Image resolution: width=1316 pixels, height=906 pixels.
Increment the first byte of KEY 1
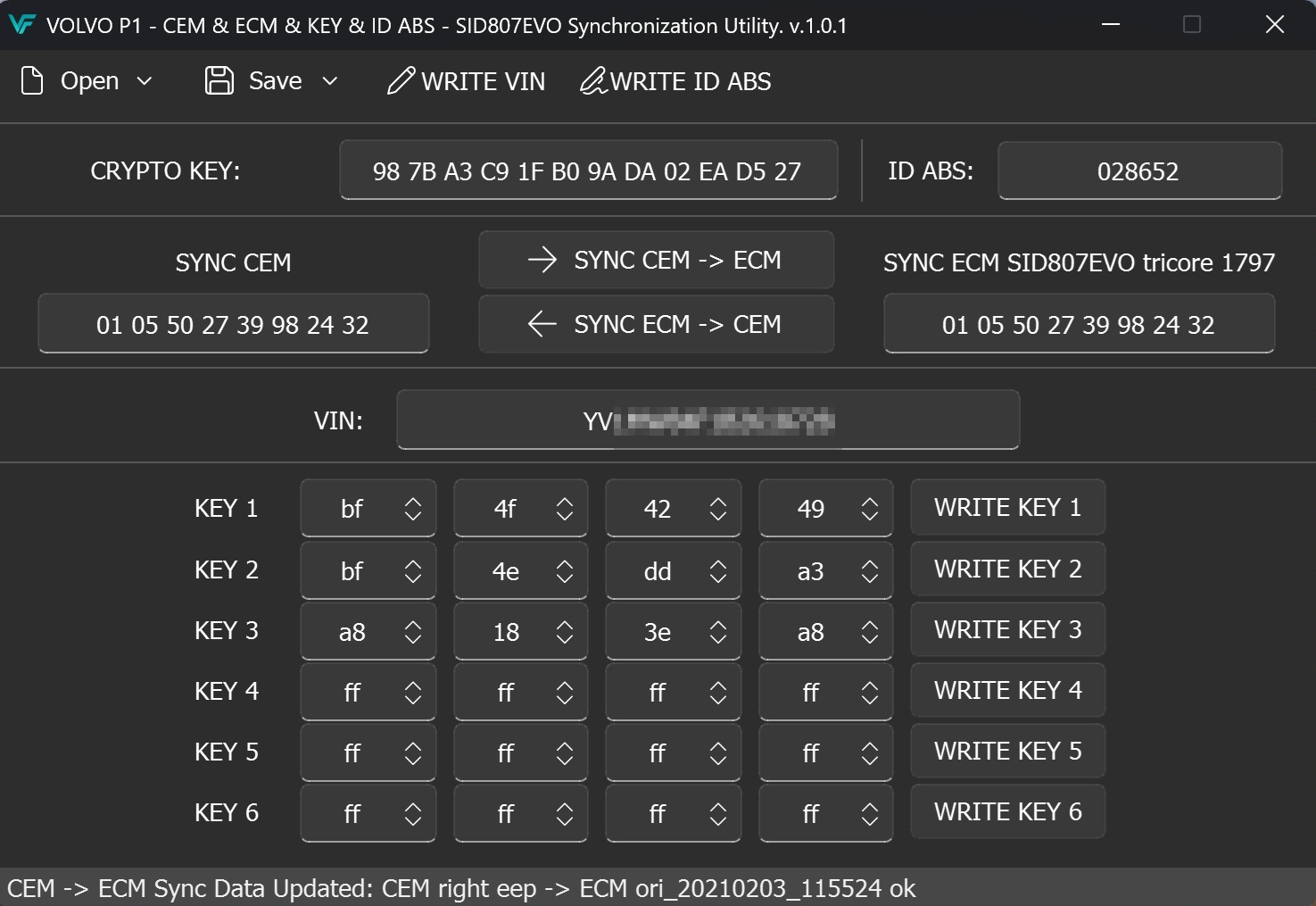413,501
